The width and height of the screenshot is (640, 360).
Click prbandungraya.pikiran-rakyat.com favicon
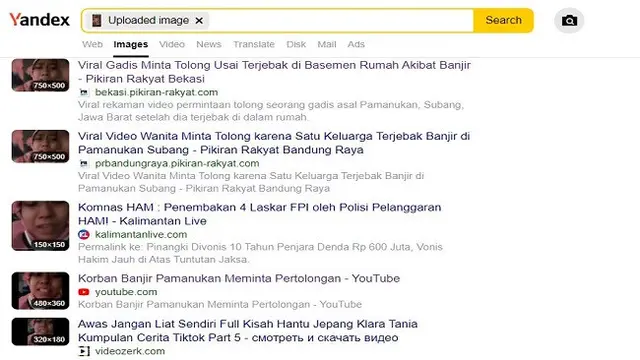click(84, 164)
